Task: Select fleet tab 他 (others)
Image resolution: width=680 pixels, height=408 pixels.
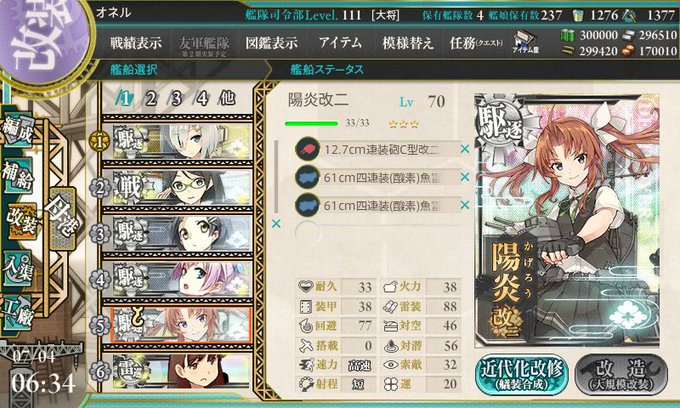Action: tap(227, 98)
